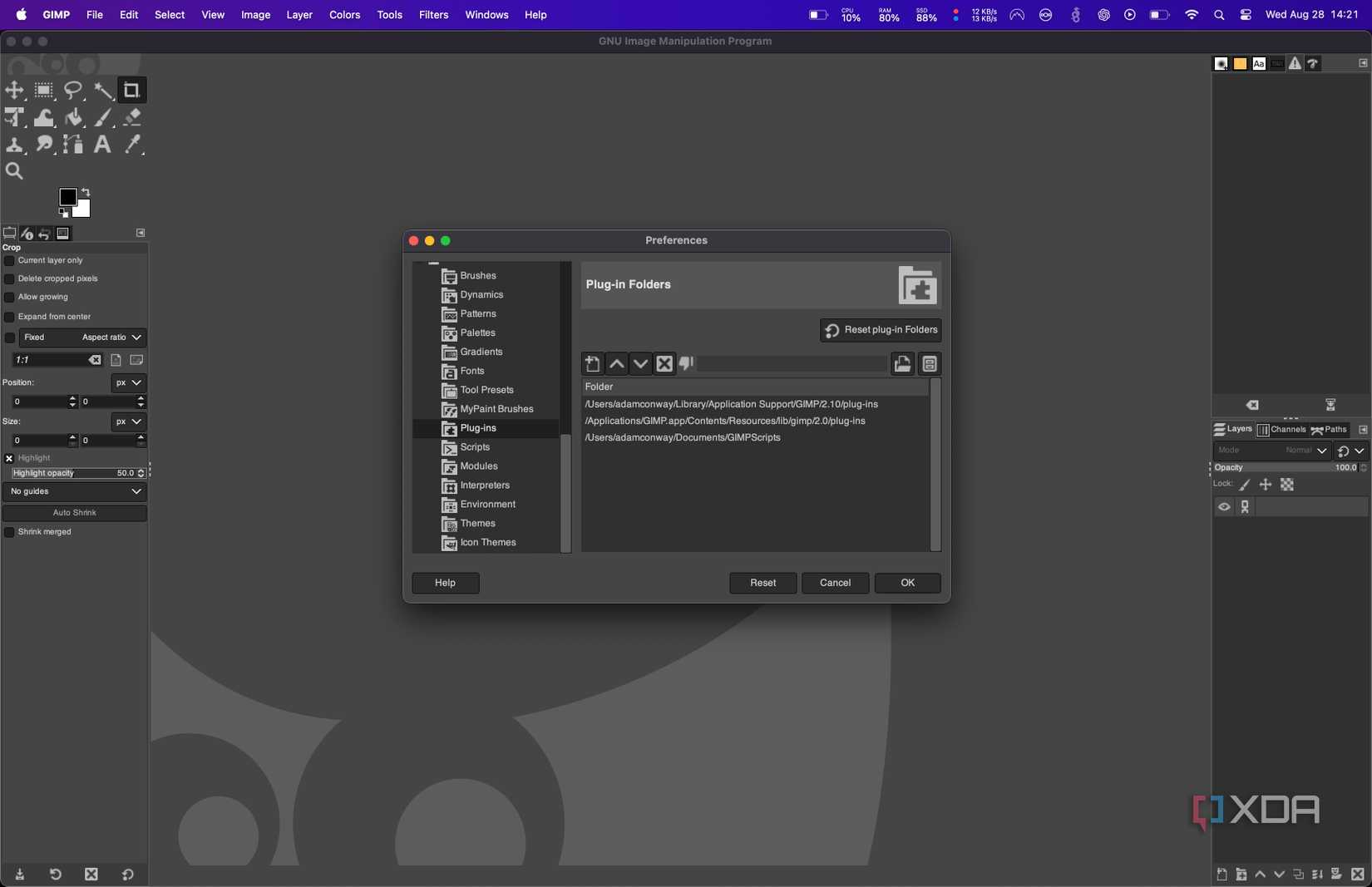Activate the Zoom tool
The width and height of the screenshot is (1372, 887).
[15, 171]
